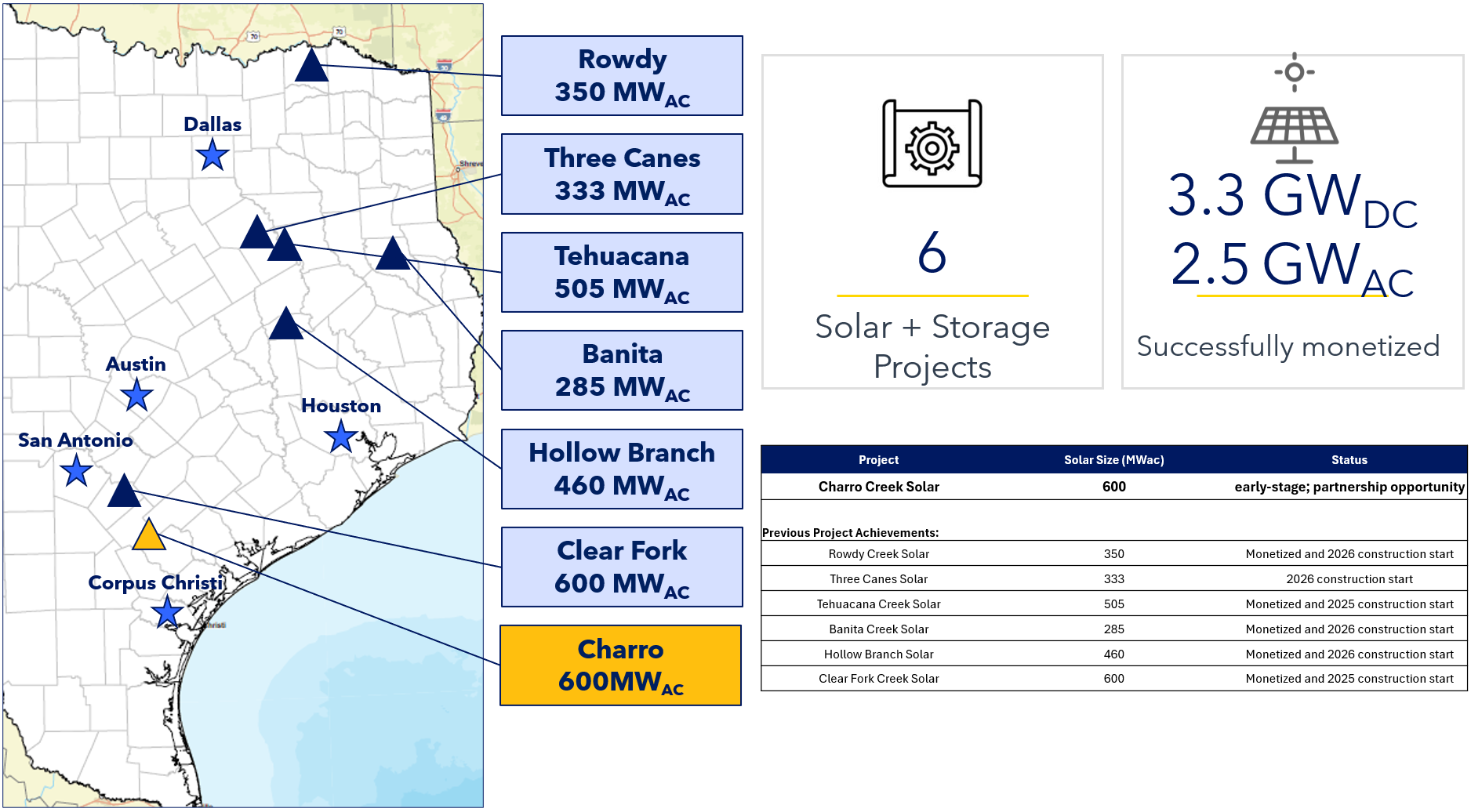Image resolution: width=1471 pixels, height=812 pixels.
Task: Click the San Antonio star marker
Action: point(77,470)
